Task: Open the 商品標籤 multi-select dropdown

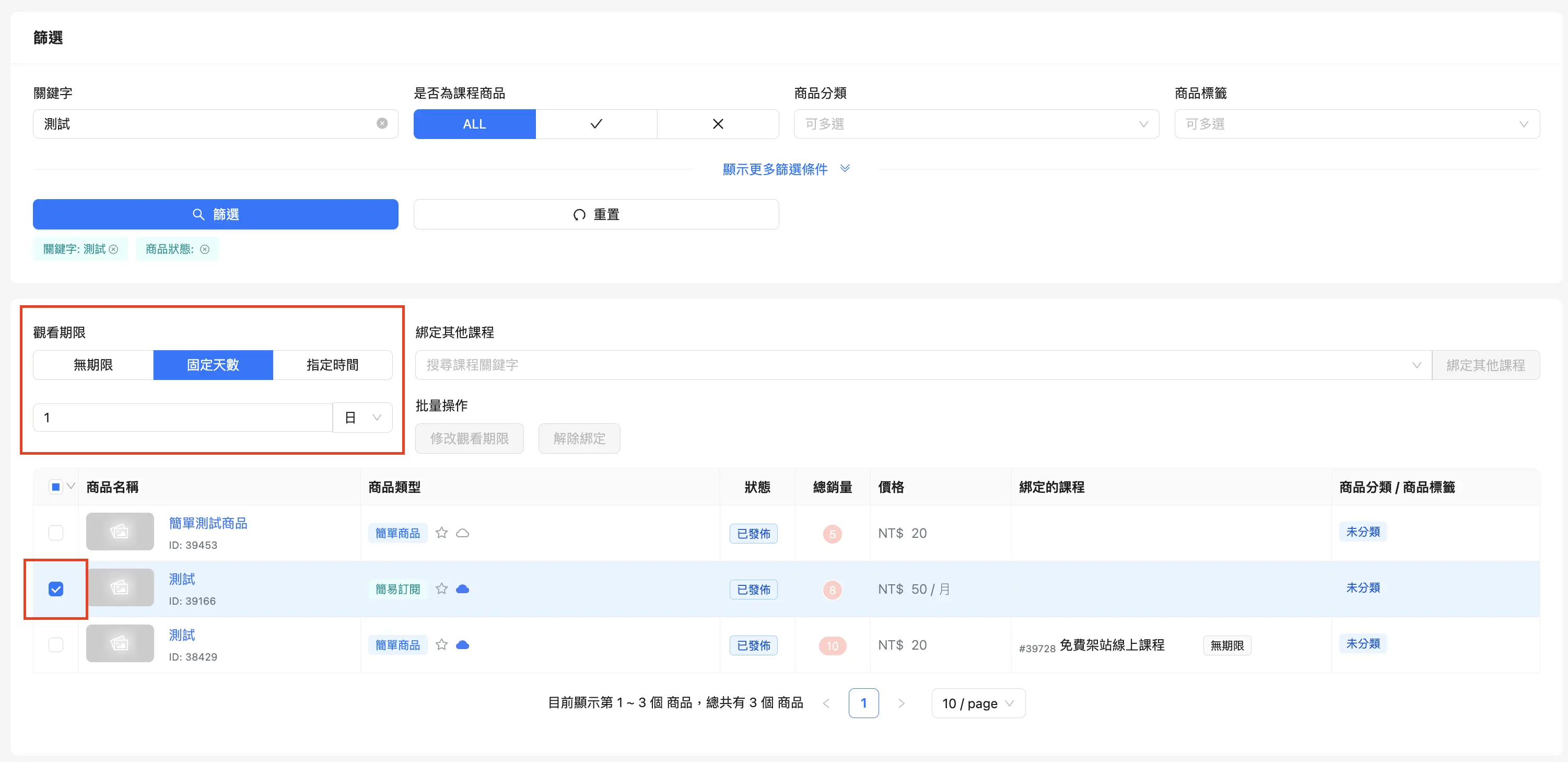Action: (x=1357, y=124)
